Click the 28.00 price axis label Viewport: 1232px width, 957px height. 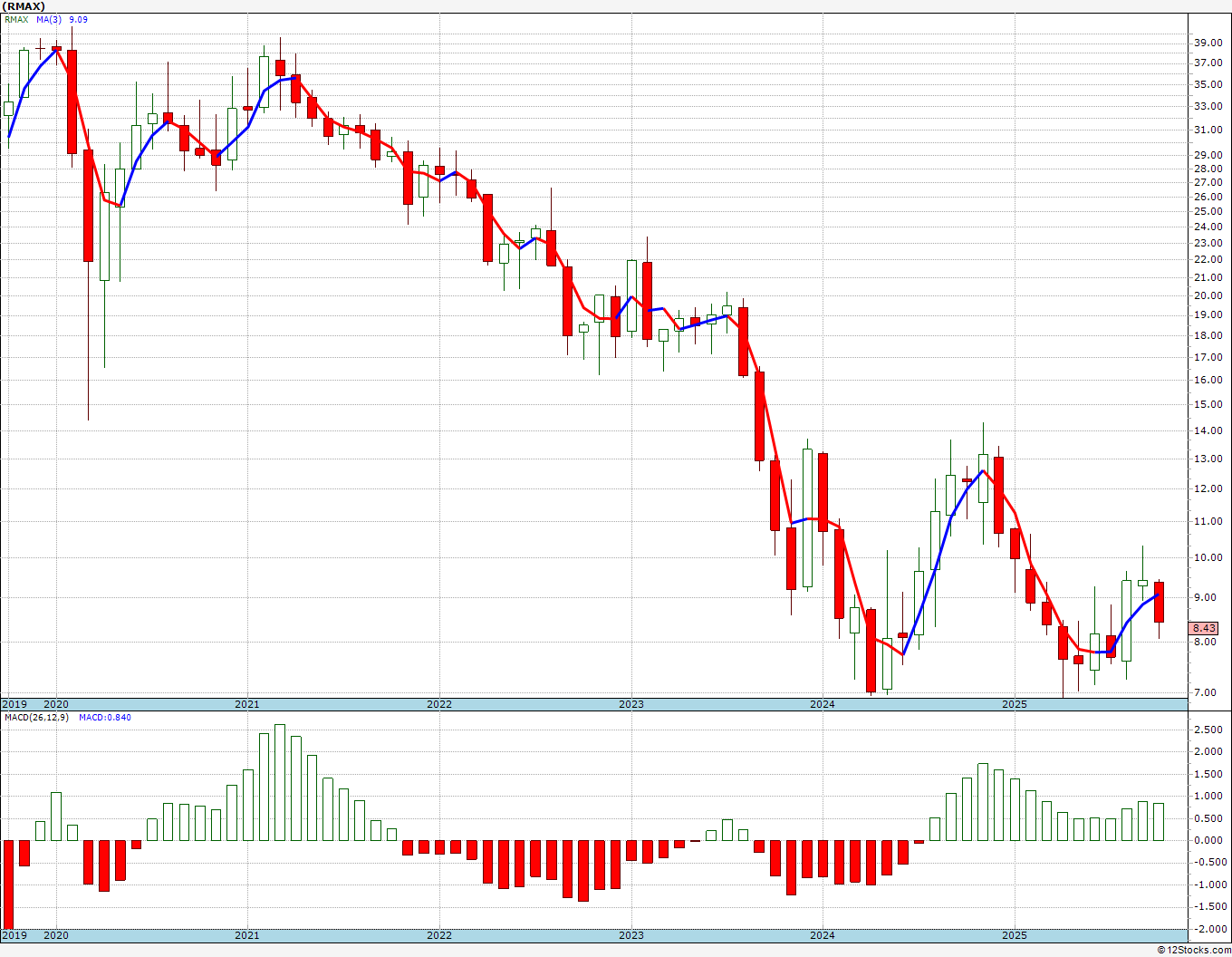click(1208, 169)
